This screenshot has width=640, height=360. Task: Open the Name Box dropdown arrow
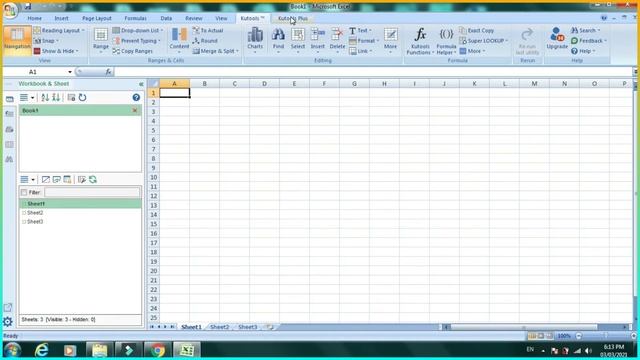[70, 72]
